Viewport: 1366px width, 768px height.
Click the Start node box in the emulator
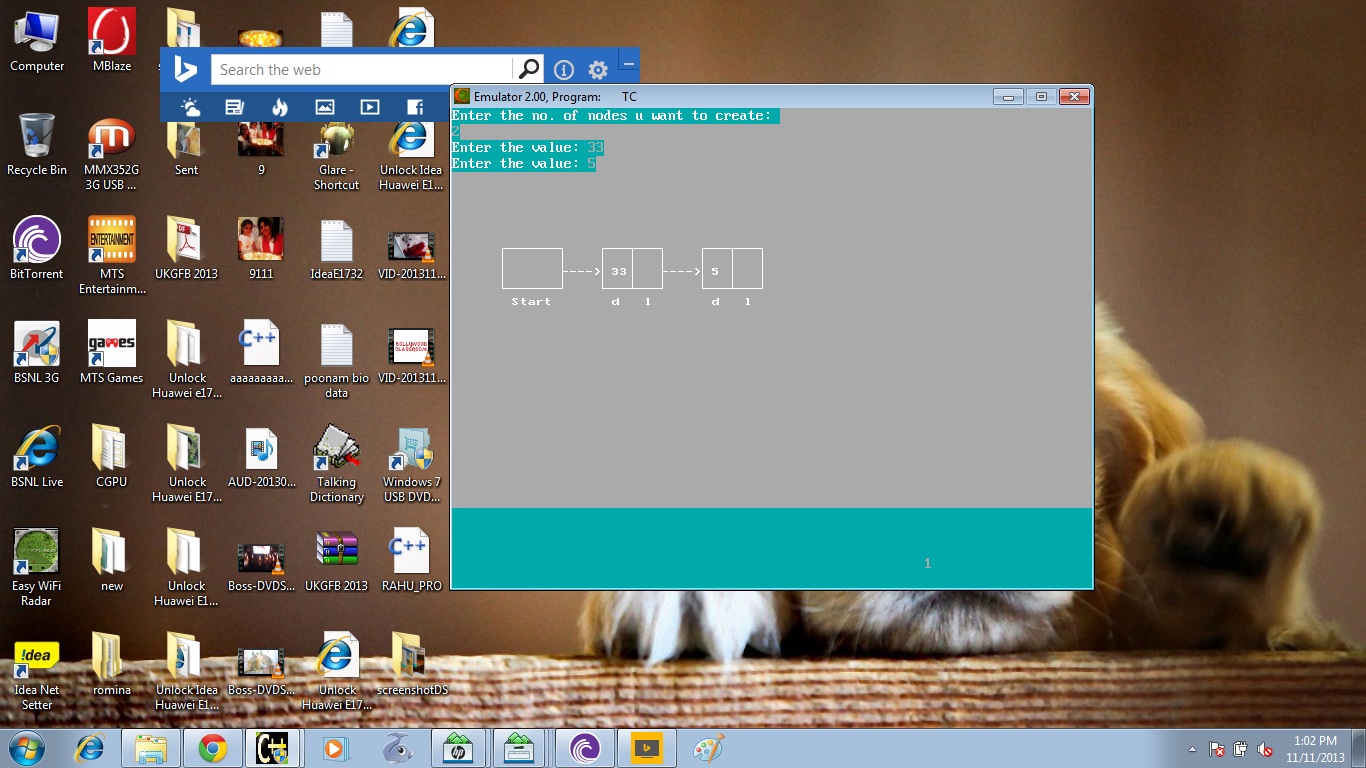coord(532,269)
